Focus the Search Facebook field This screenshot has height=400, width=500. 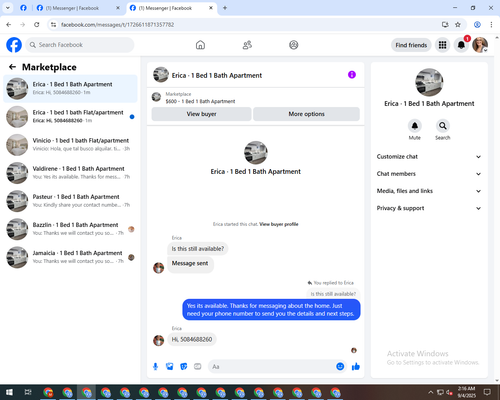(80, 45)
